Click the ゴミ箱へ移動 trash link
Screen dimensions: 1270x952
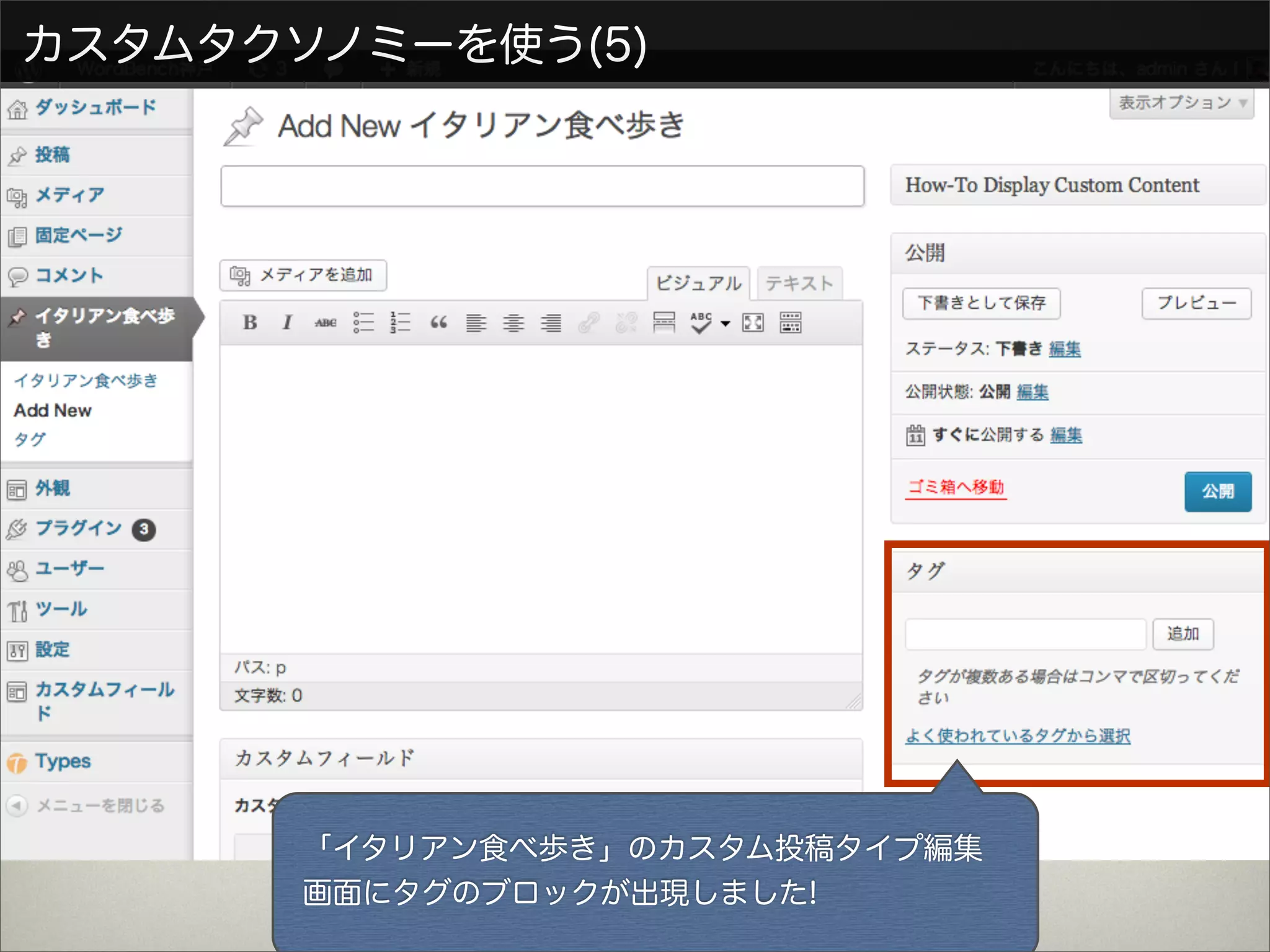956,487
